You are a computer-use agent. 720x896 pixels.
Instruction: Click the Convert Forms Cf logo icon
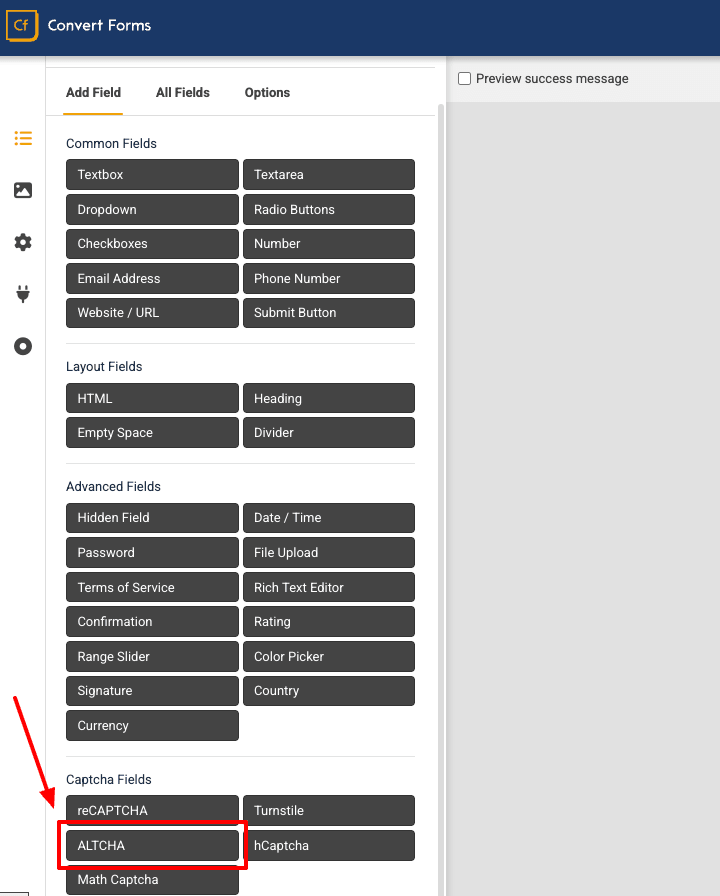pyautogui.click(x=22, y=26)
